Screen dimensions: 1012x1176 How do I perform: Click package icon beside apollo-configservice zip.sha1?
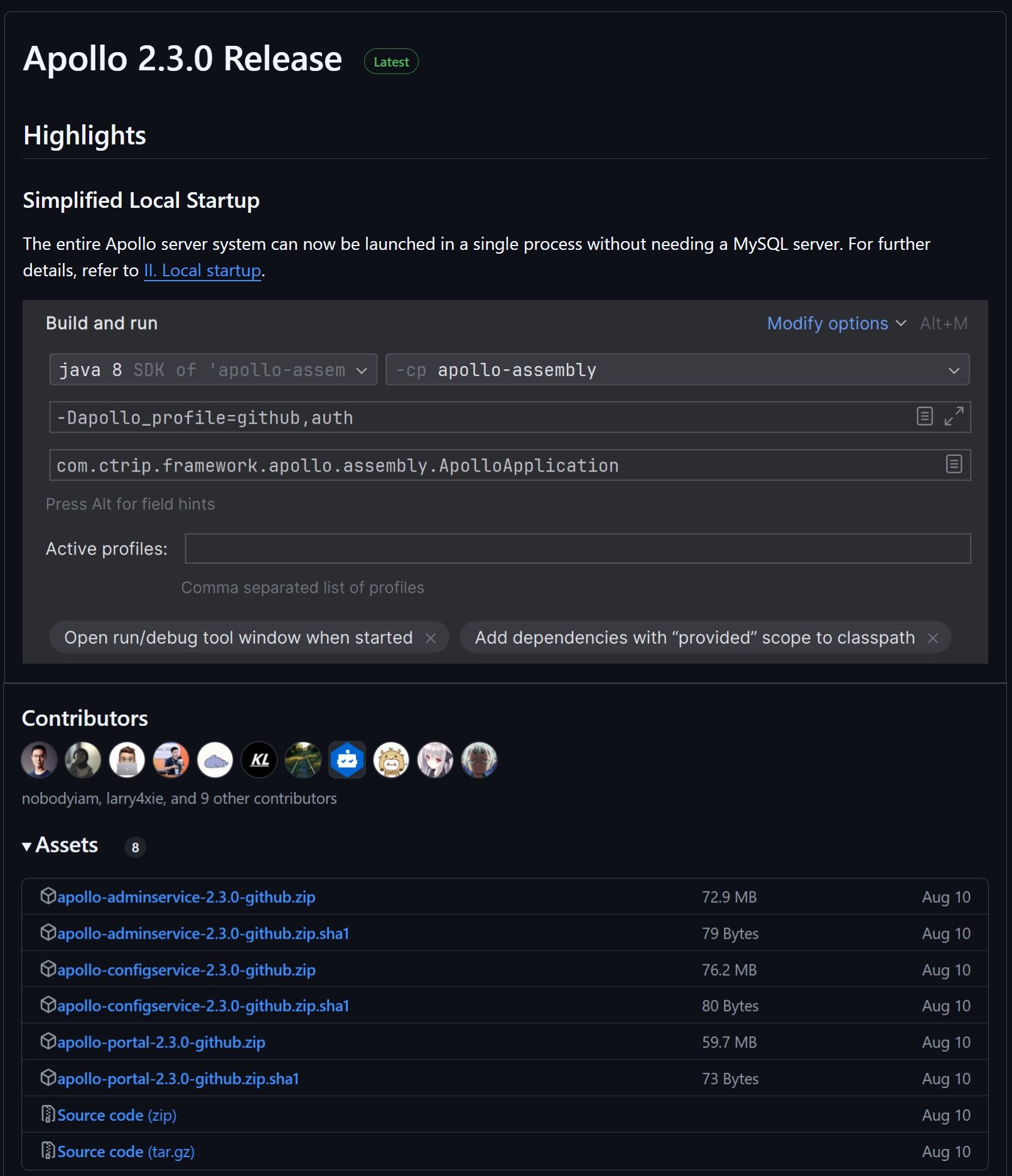pyautogui.click(x=48, y=1005)
